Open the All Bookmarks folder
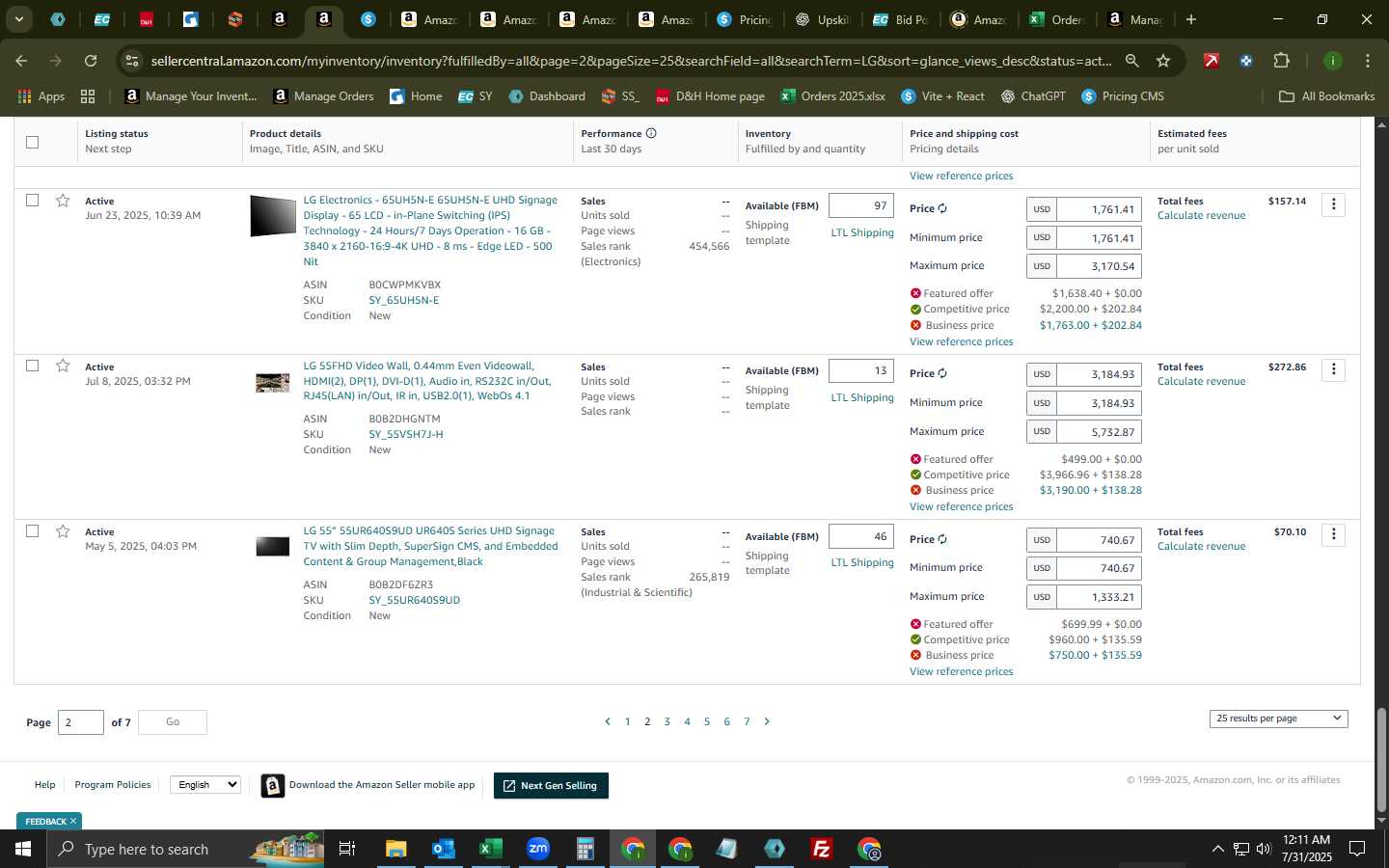The width and height of the screenshot is (1389, 868). (x=1326, y=96)
